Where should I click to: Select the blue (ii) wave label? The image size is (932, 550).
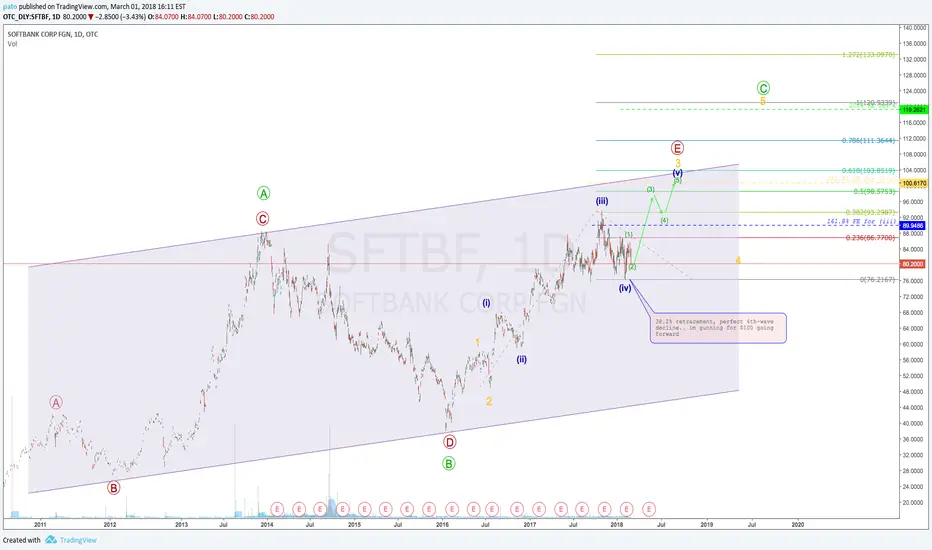pyautogui.click(x=521, y=359)
